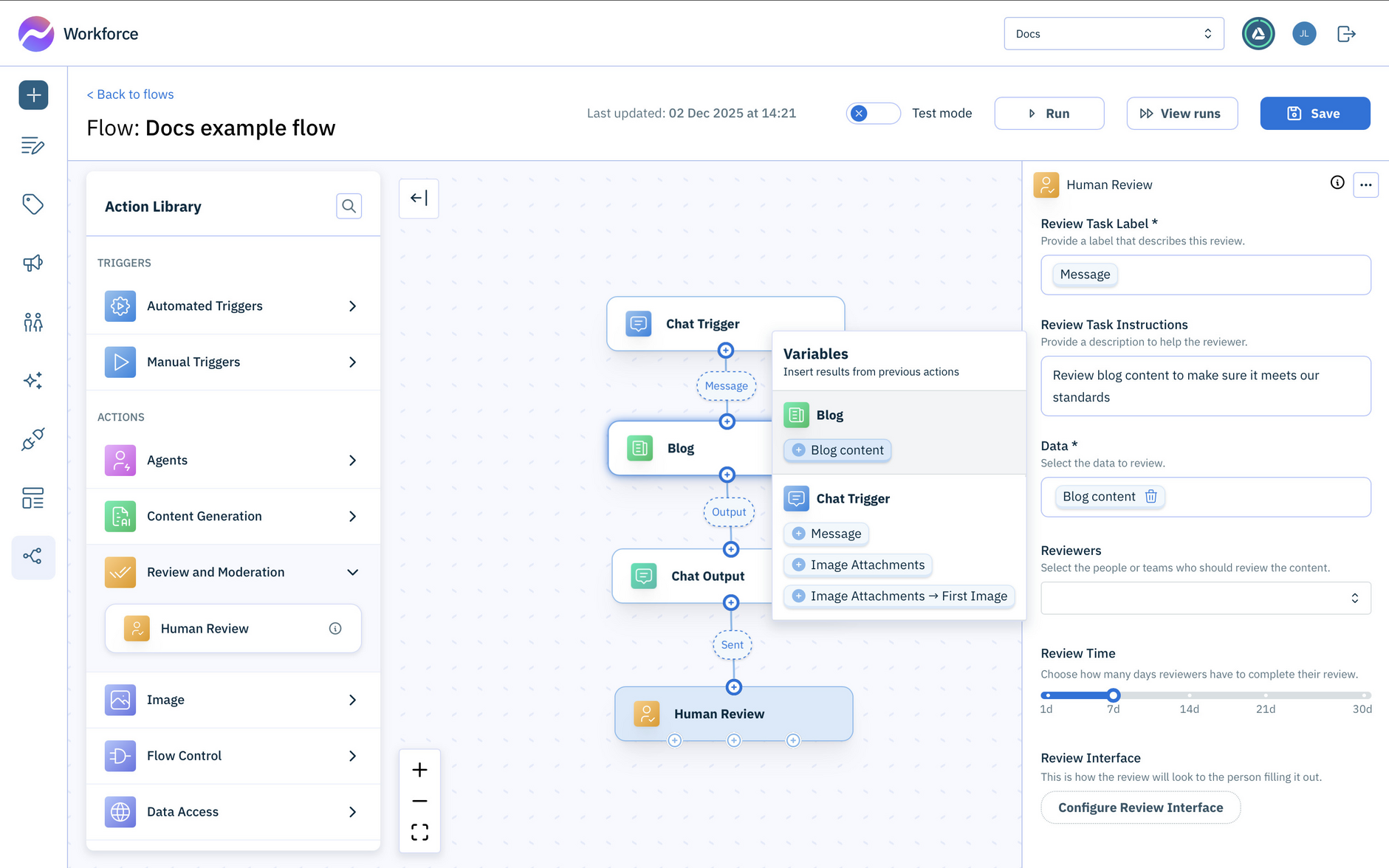The width and height of the screenshot is (1389, 868).
Task: Click the 14d mark on the Review Time slider
Action: pyautogui.click(x=1189, y=695)
